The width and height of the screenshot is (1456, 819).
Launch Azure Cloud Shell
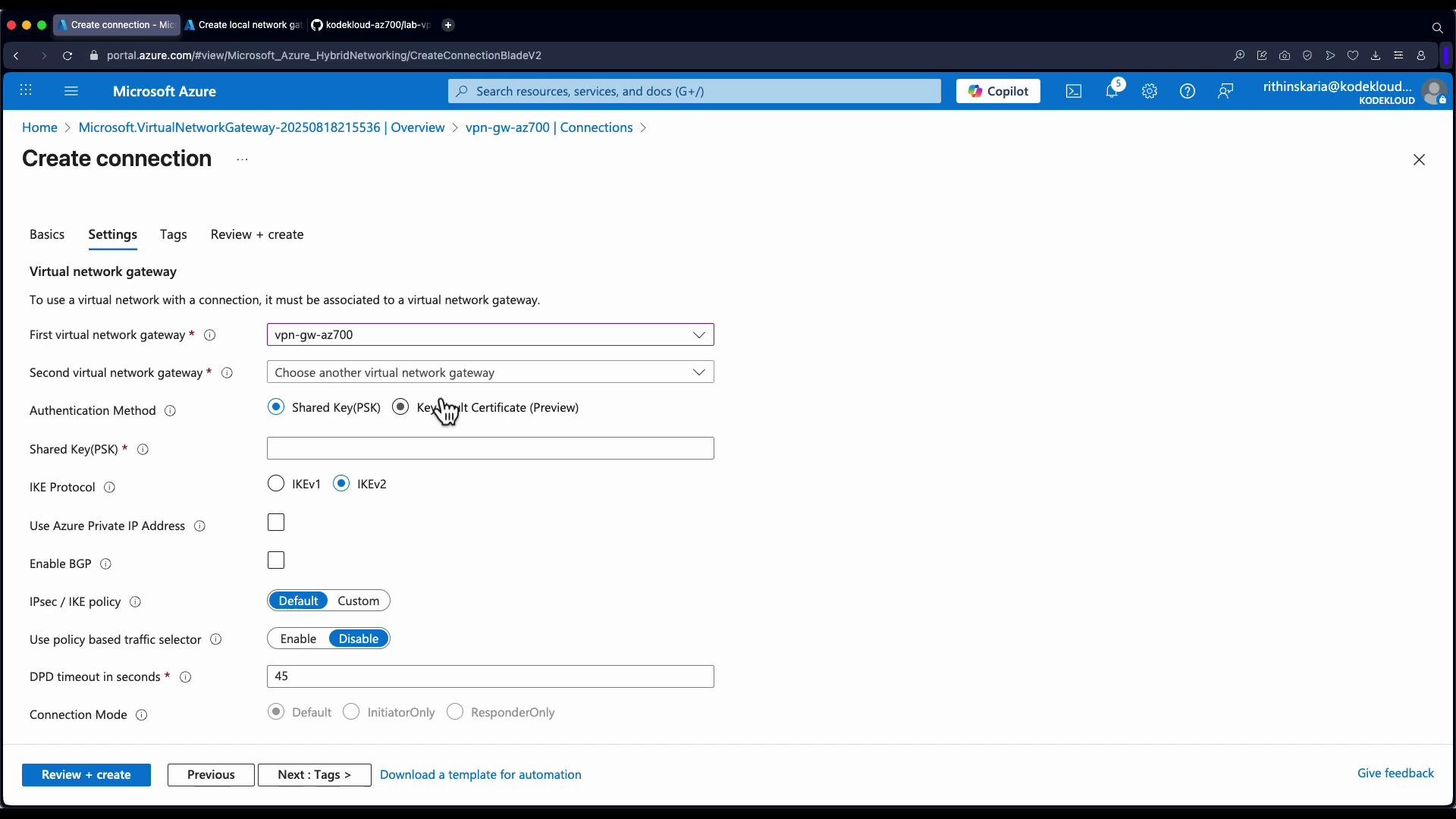[1074, 91]
